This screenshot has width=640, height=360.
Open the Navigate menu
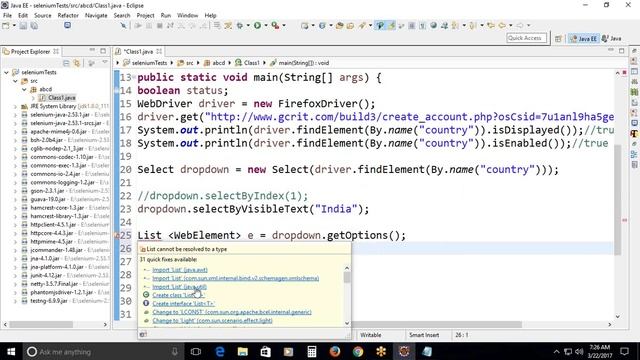coord(96,16)
